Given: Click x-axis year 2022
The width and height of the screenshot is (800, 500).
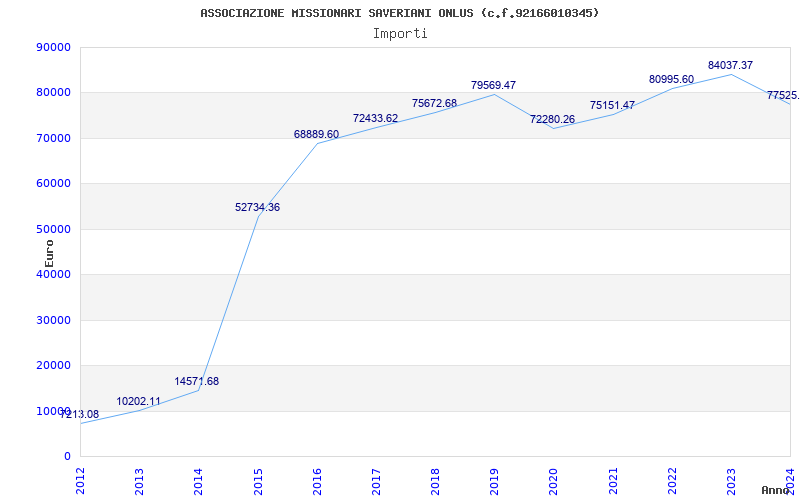Looking at the screenshot, I should (672, 482).
